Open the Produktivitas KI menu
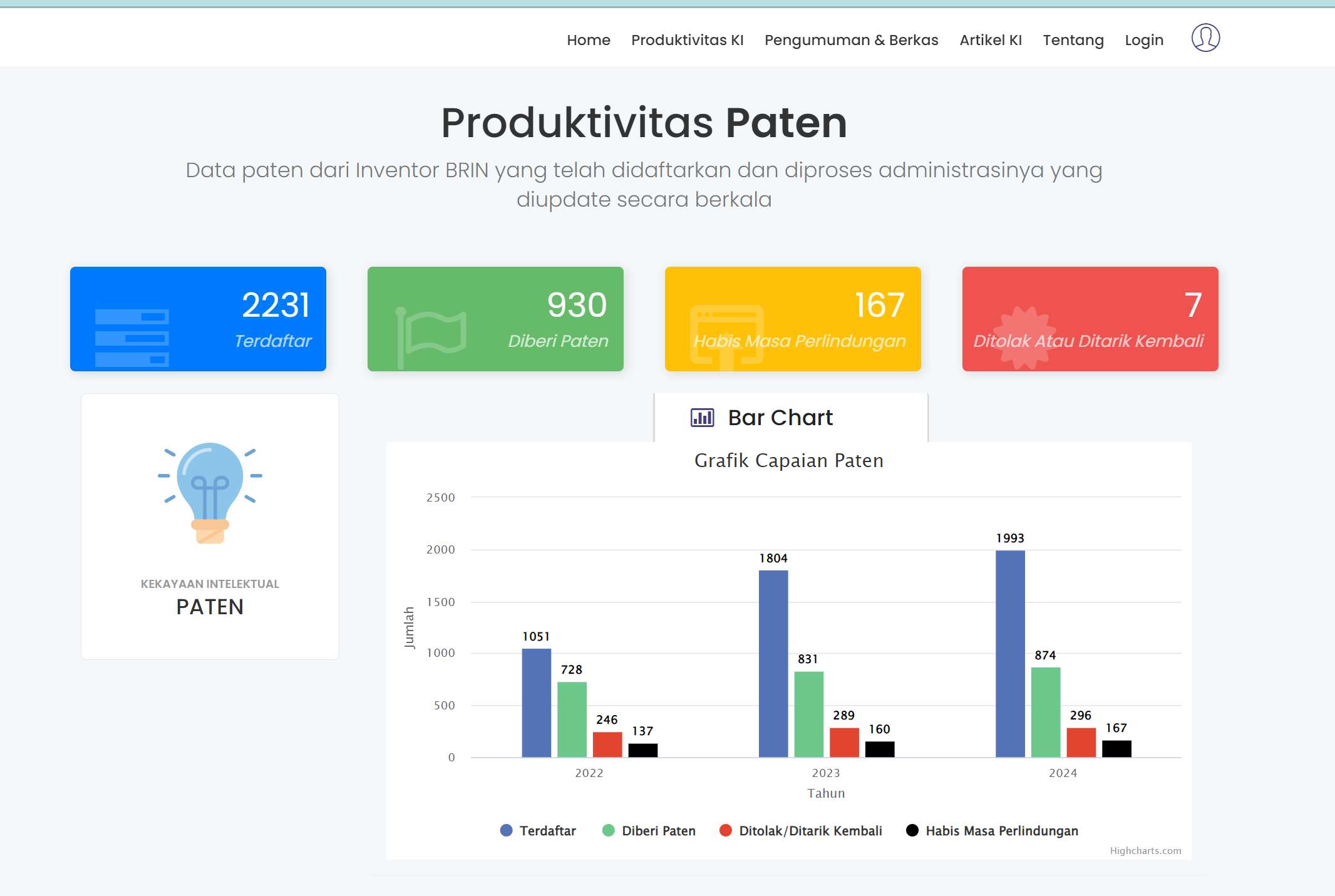1335x896 pixels. 688,40
